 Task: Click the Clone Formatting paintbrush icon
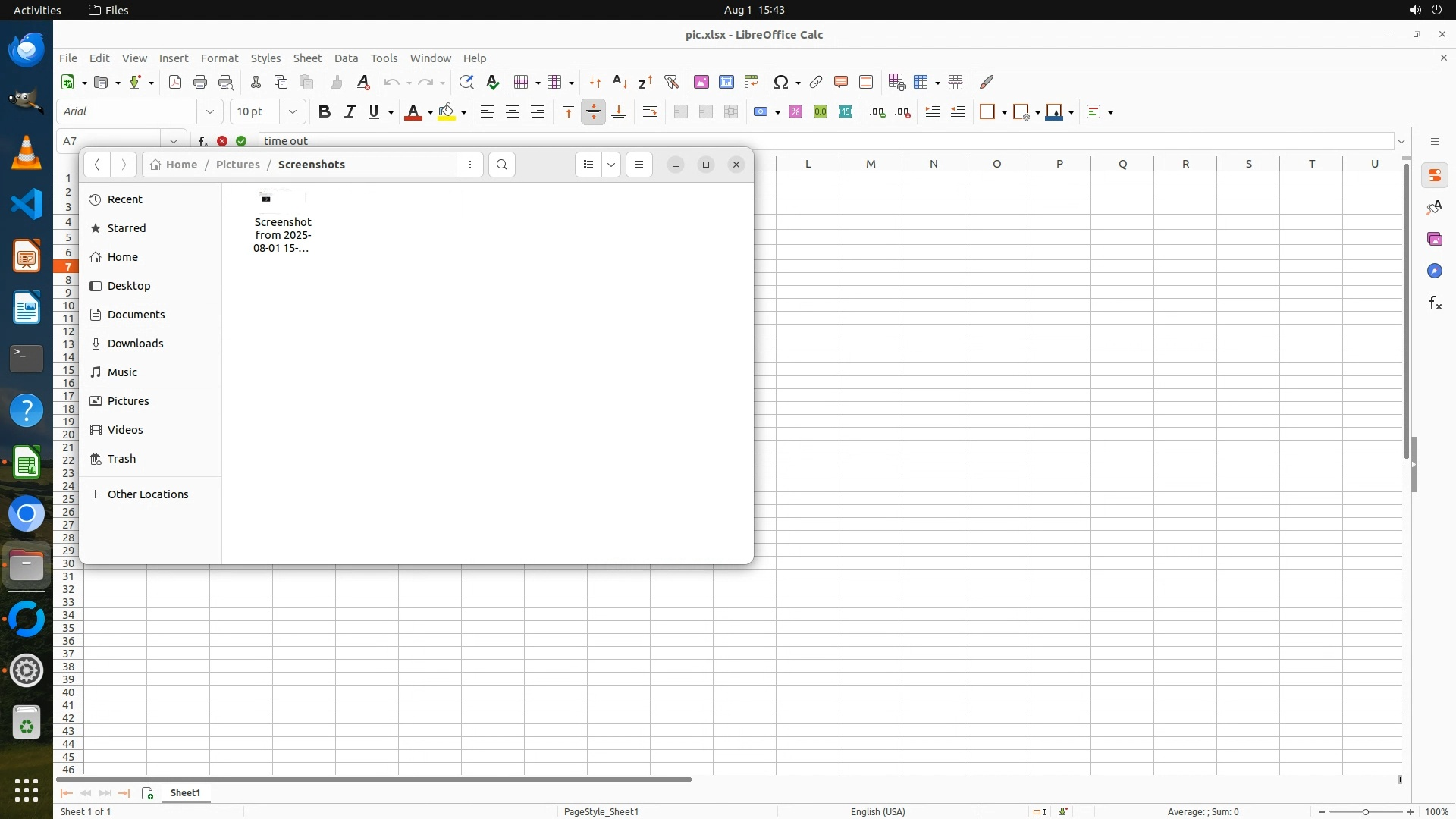pos(337,82)
